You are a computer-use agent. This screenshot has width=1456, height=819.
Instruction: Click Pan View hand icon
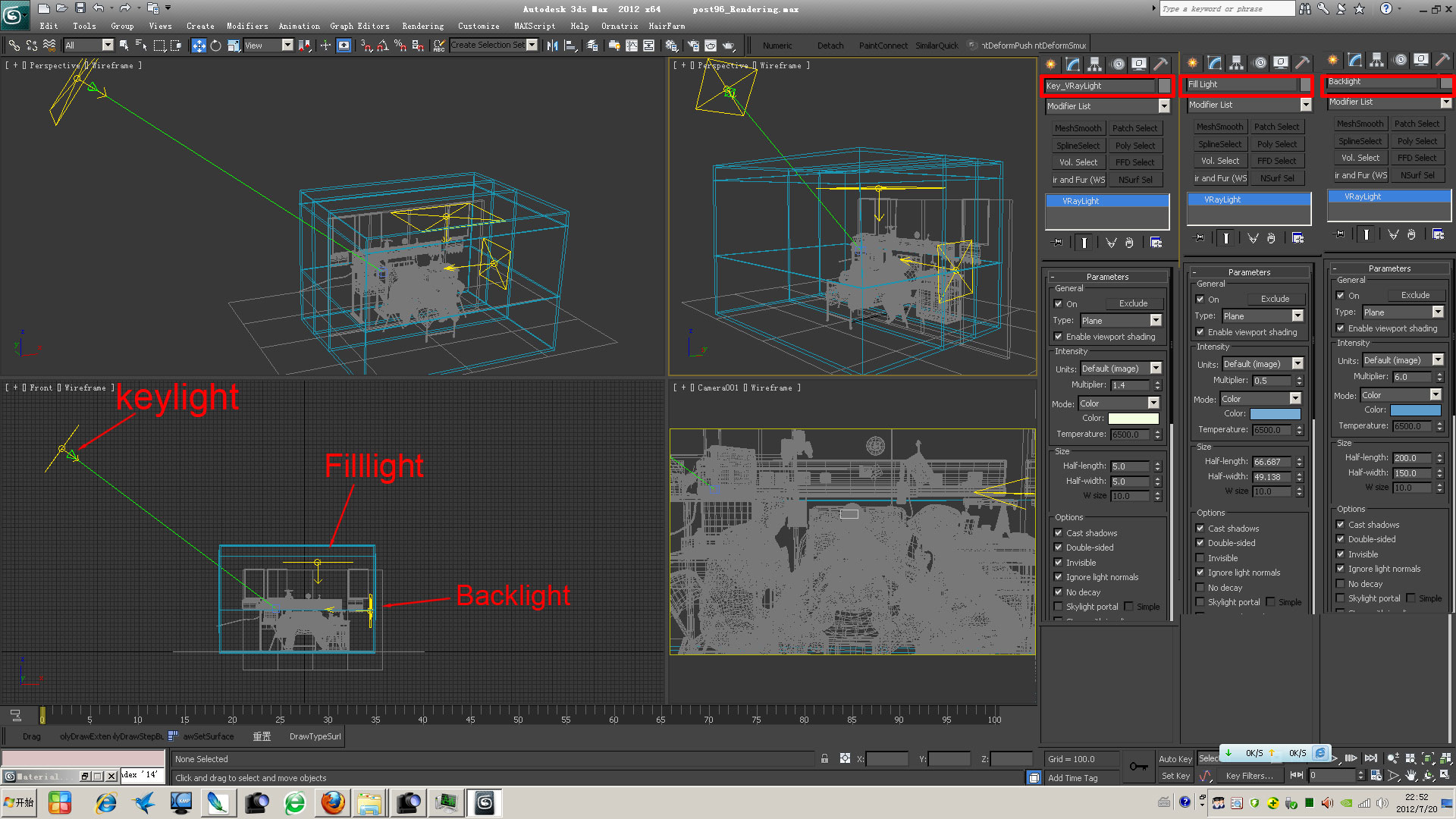coord(1410,776)
